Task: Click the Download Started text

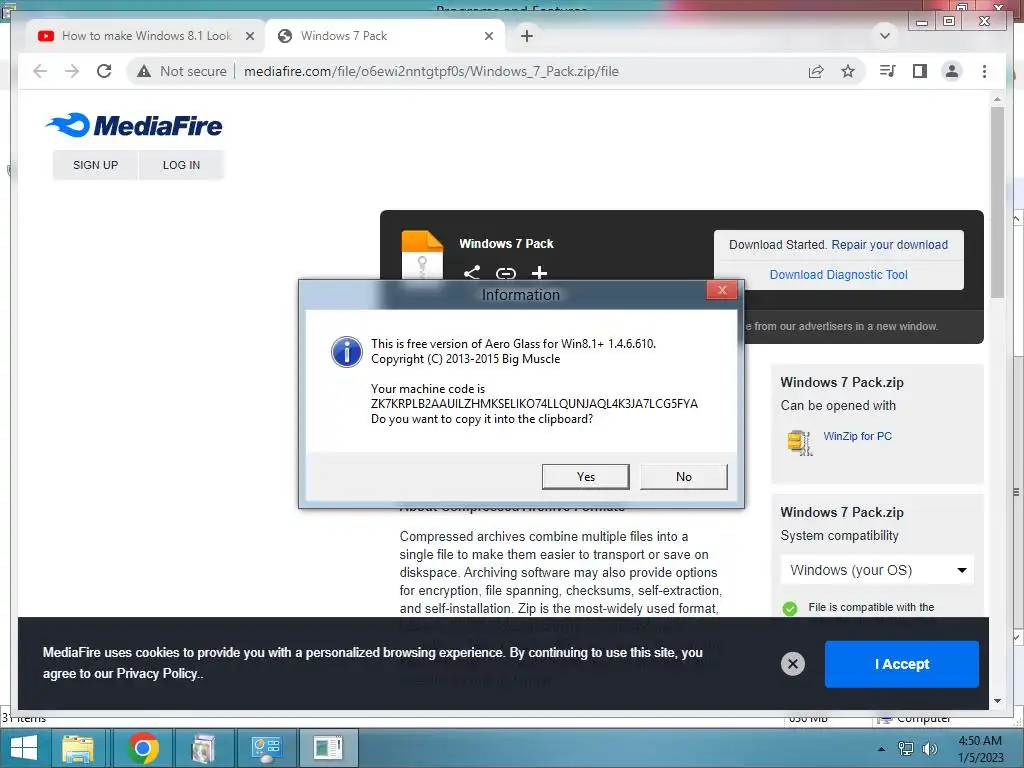Action: click(777, 245)
